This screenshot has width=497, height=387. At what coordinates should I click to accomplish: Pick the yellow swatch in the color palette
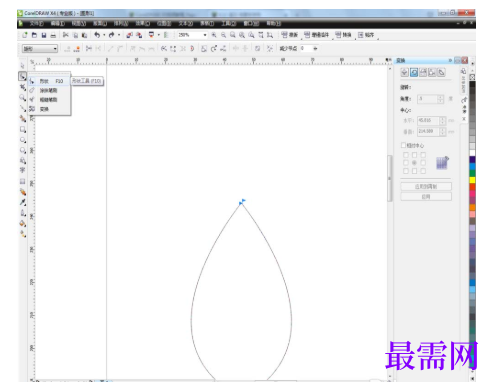coord(472,180)
